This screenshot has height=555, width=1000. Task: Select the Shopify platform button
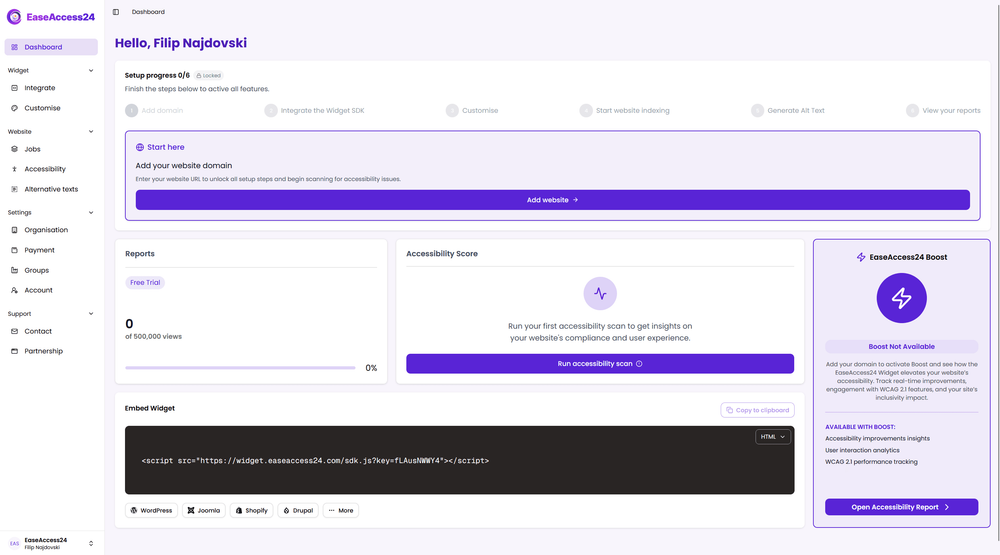click(251, 510)
